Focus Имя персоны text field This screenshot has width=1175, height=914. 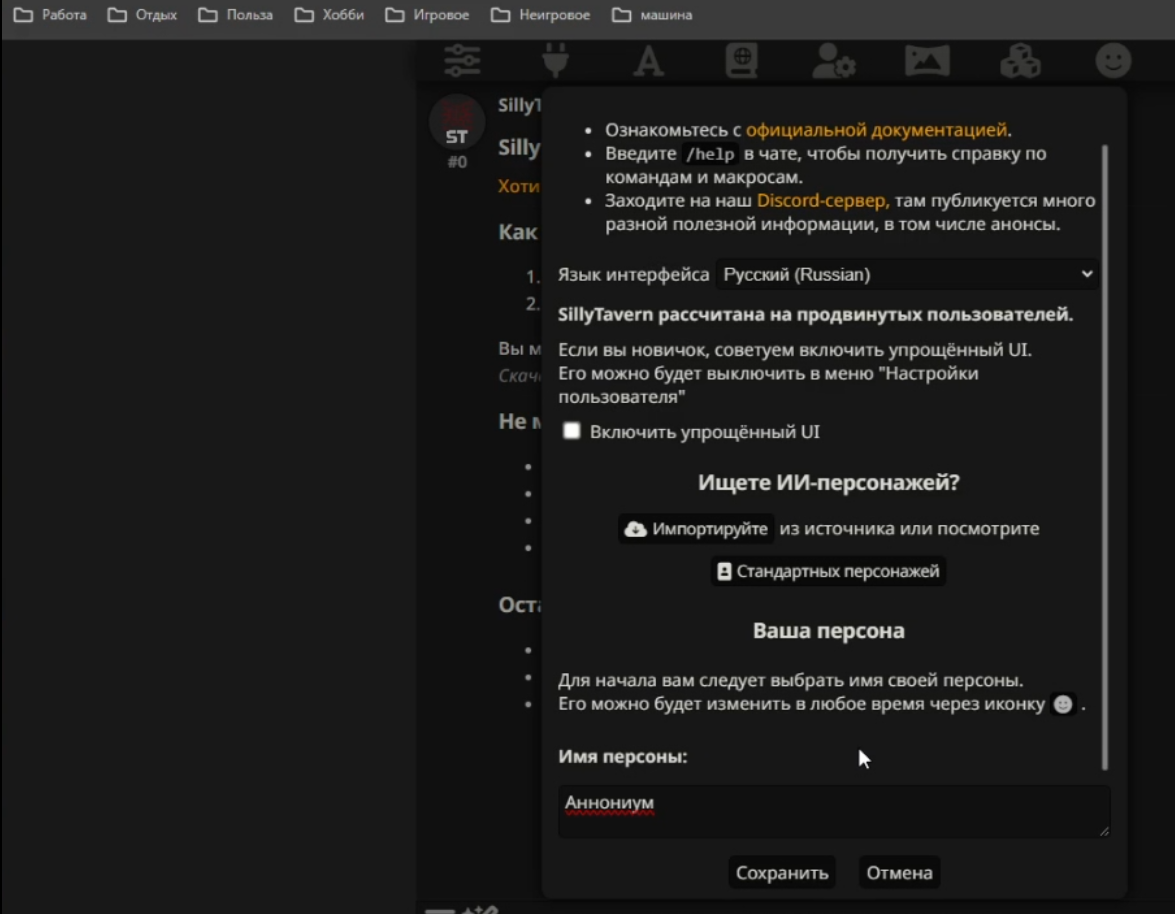(x=833, y=811)
